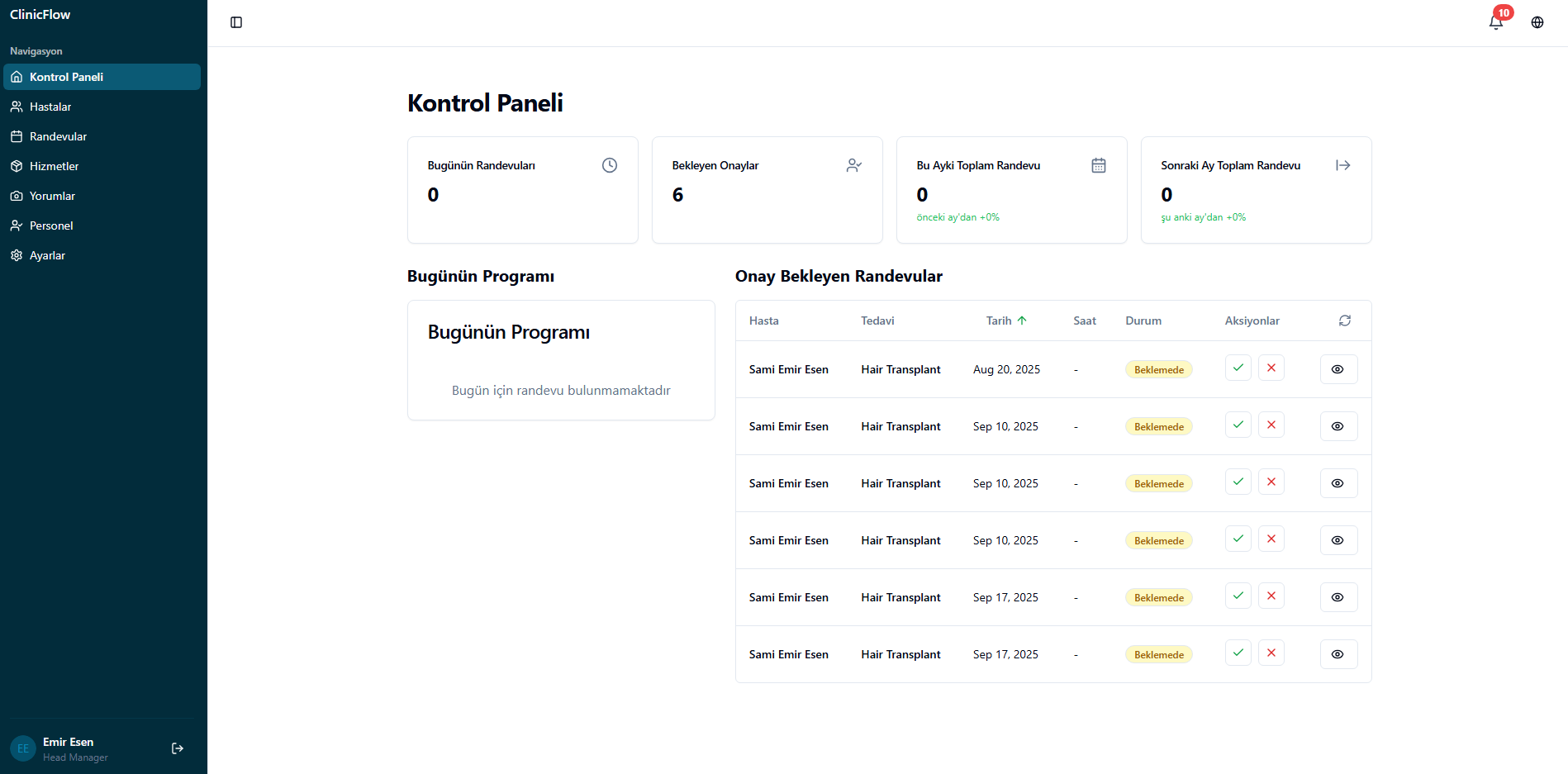The height and width of the screenshot is (774, 1568).
Task: Open Hastalar in the sidebar
Action: click(50, 107)
